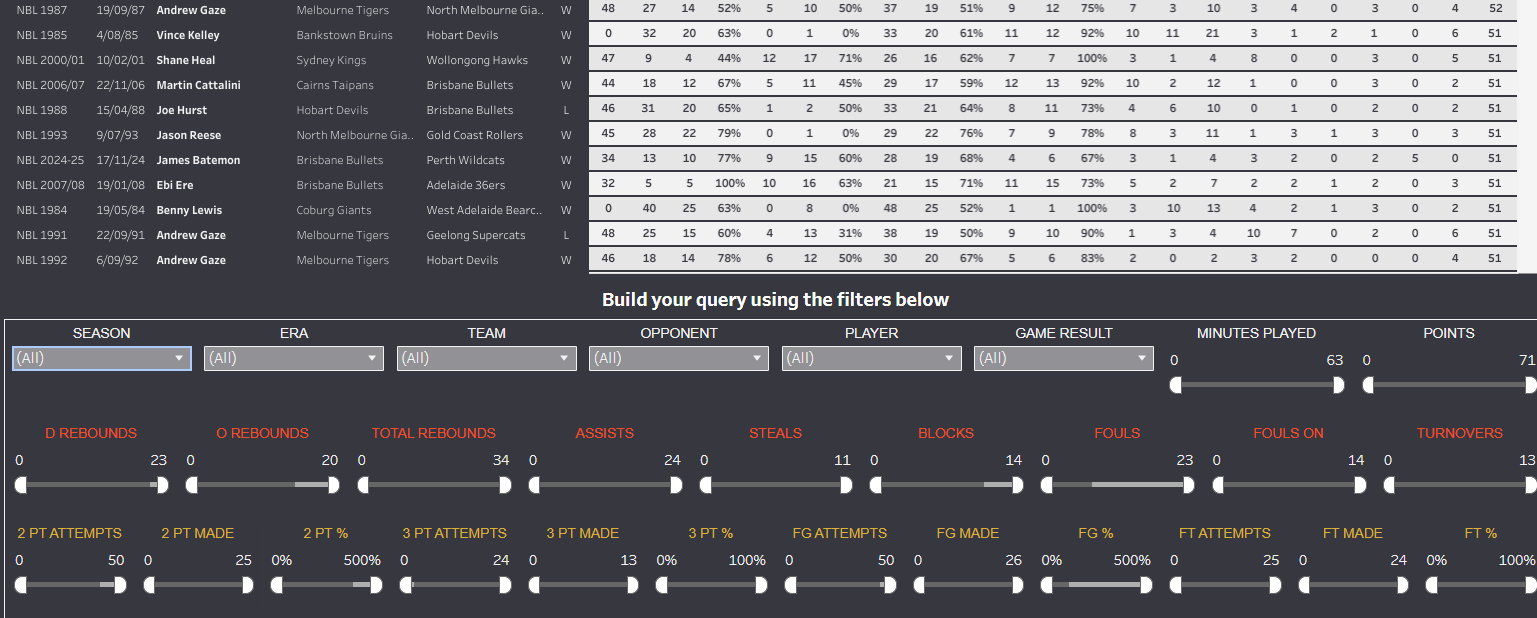This screenshot has height=618, width=1537.
Task: Click the D REBOUNDS slider maximum handle
Action: 162,485
